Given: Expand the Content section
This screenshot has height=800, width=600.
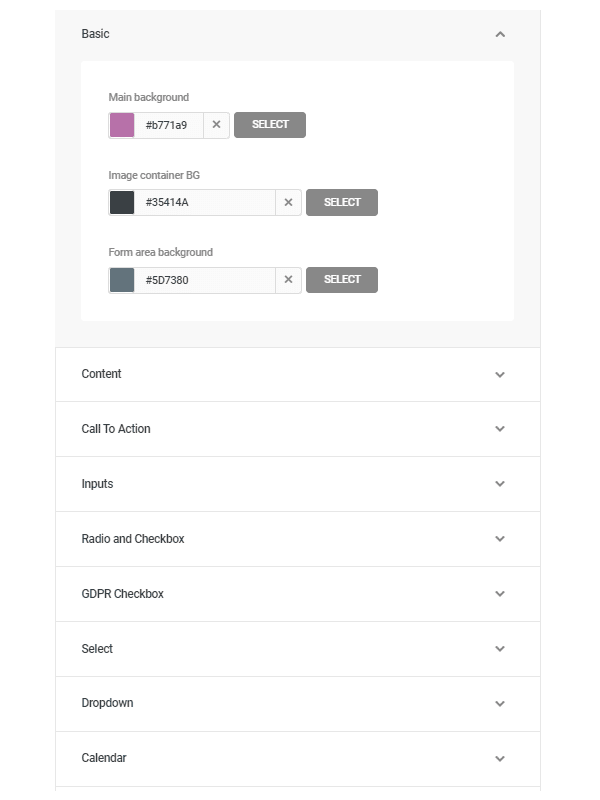Looking at the screenshot, I should [500, 374].
